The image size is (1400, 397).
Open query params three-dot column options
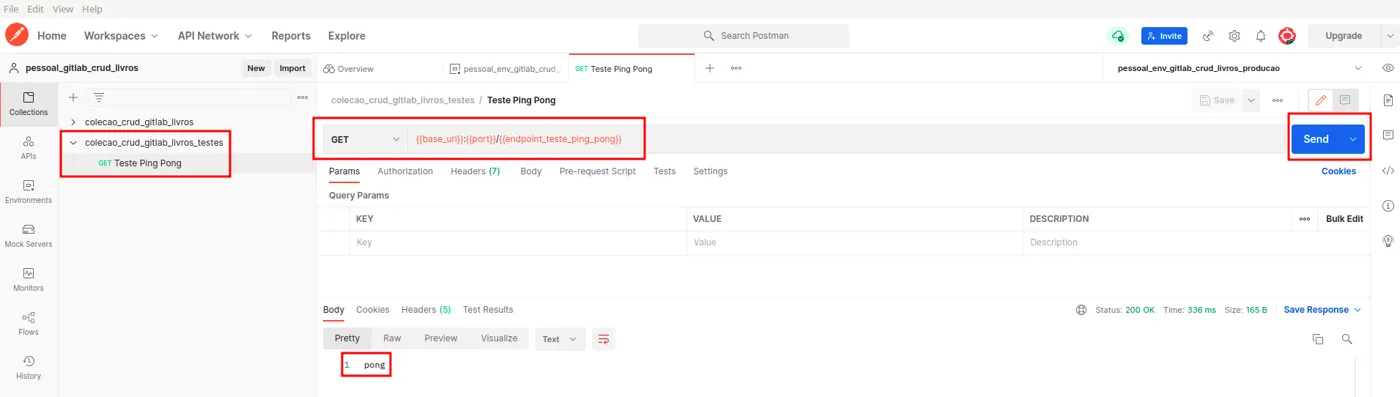[x=1304, y=219]
